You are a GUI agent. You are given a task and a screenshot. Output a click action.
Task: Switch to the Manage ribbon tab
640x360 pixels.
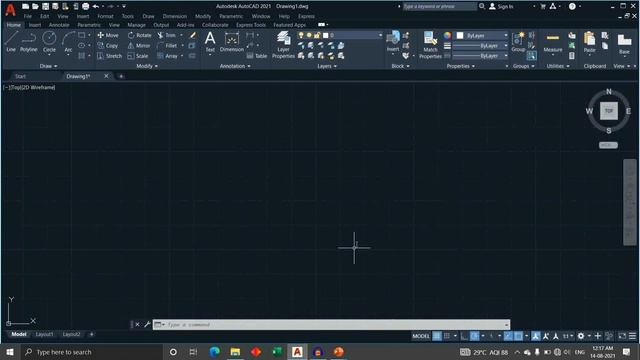point(136,25)
